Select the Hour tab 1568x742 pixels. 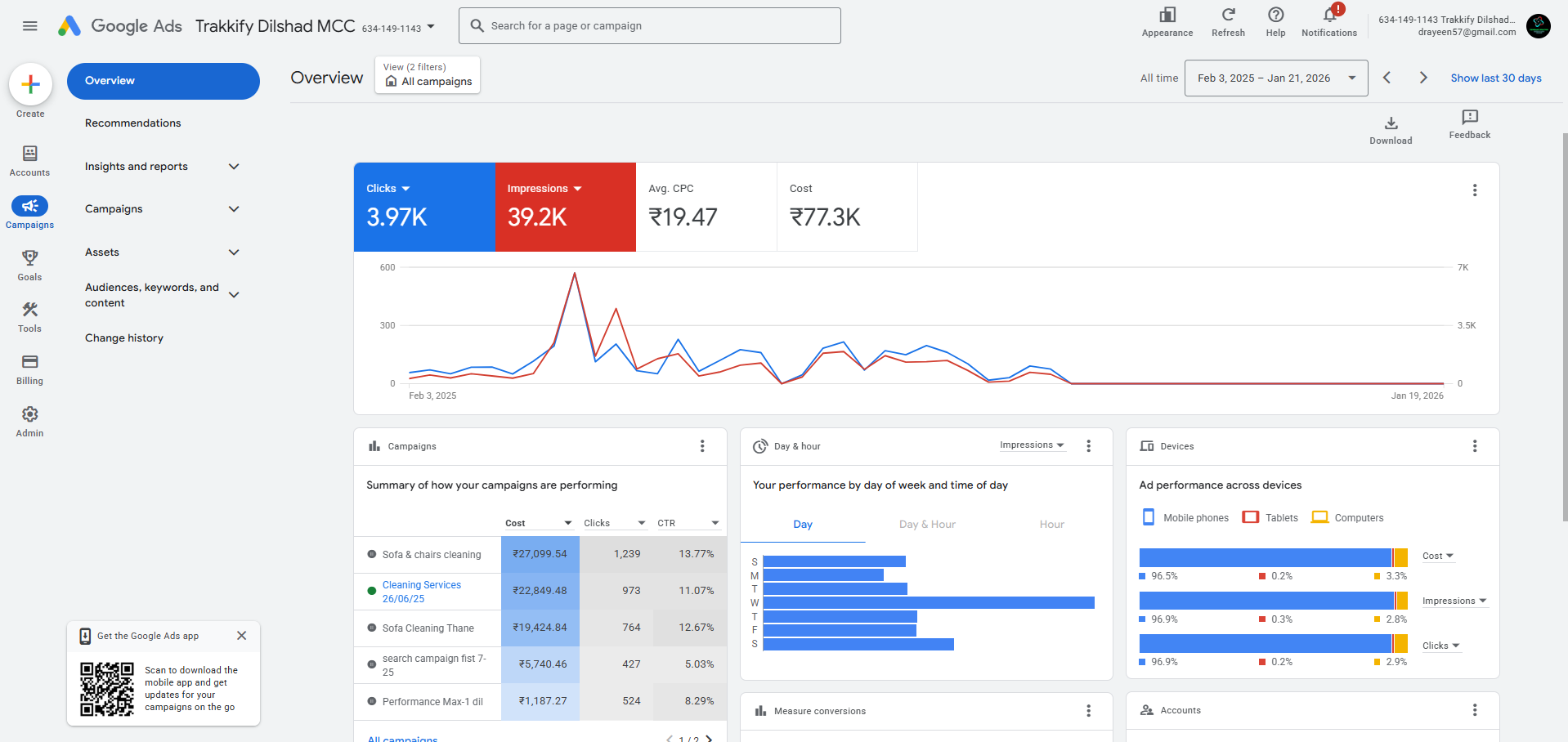(1051, 525)
